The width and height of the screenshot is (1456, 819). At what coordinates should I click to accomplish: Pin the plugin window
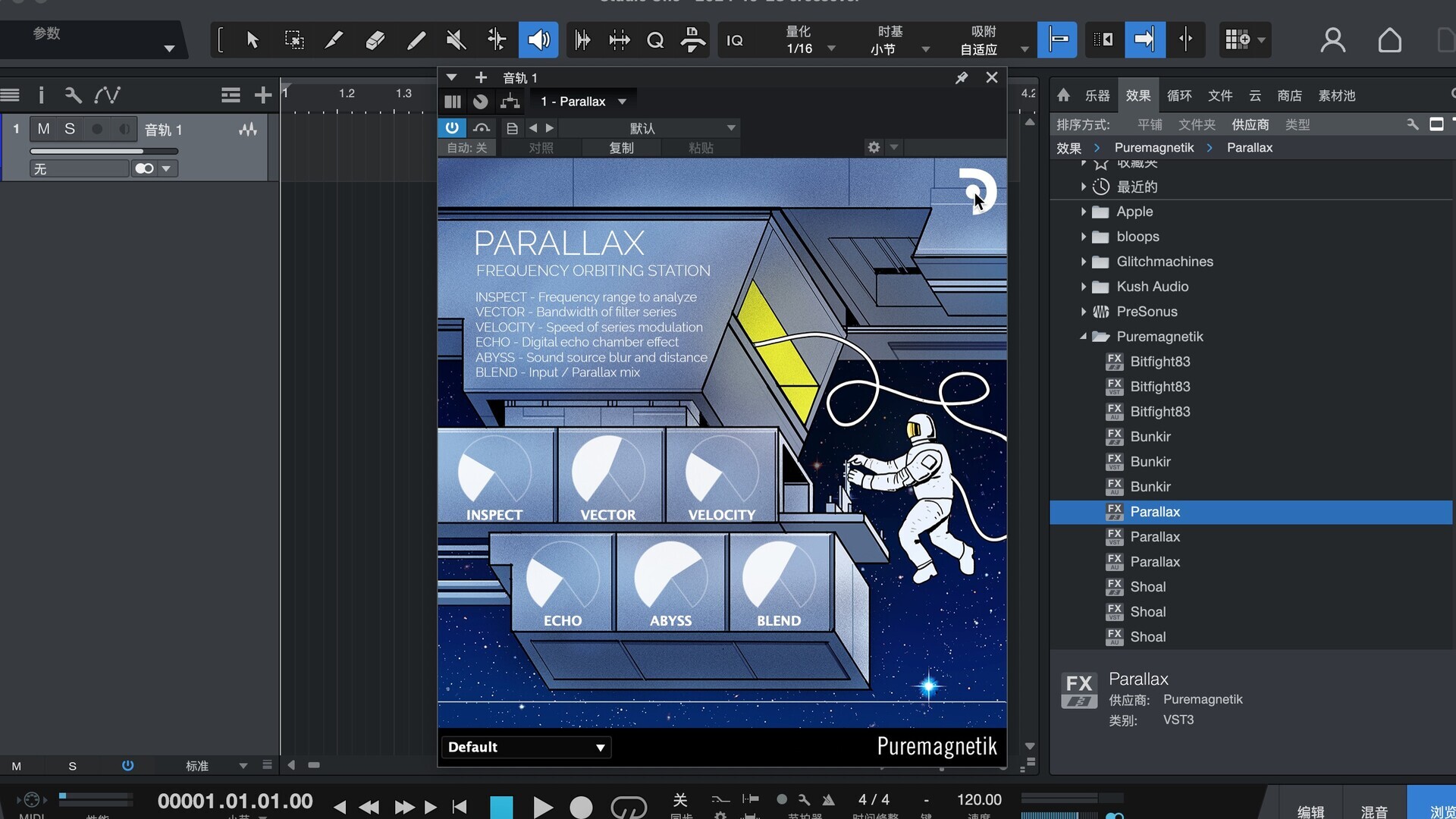[x=962, y=77]
